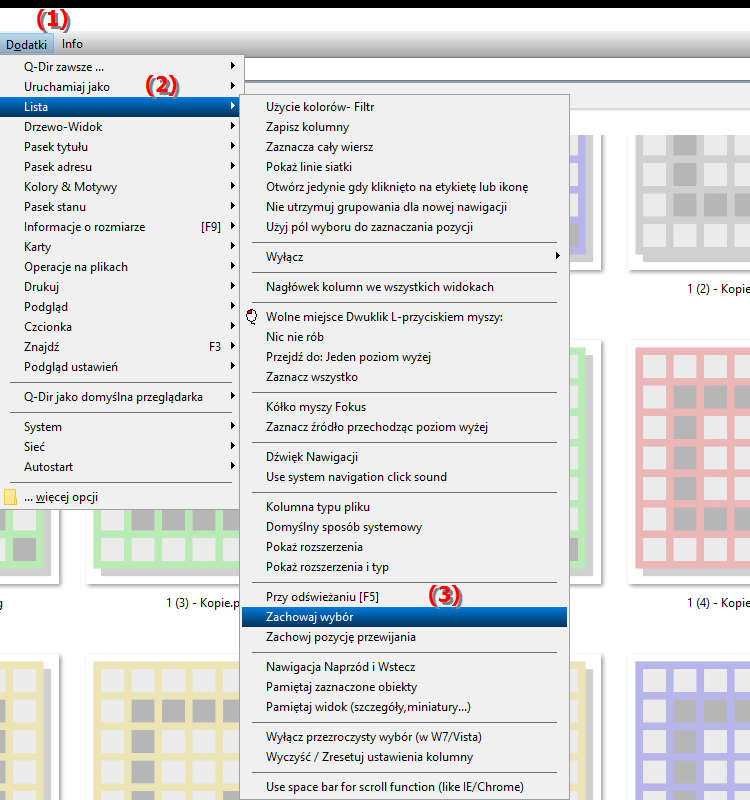Image resolution: width=750 pixels, height=800 pixels.
Task: Open Informacje o rozmiarze submenu
Action: [121, 227]
